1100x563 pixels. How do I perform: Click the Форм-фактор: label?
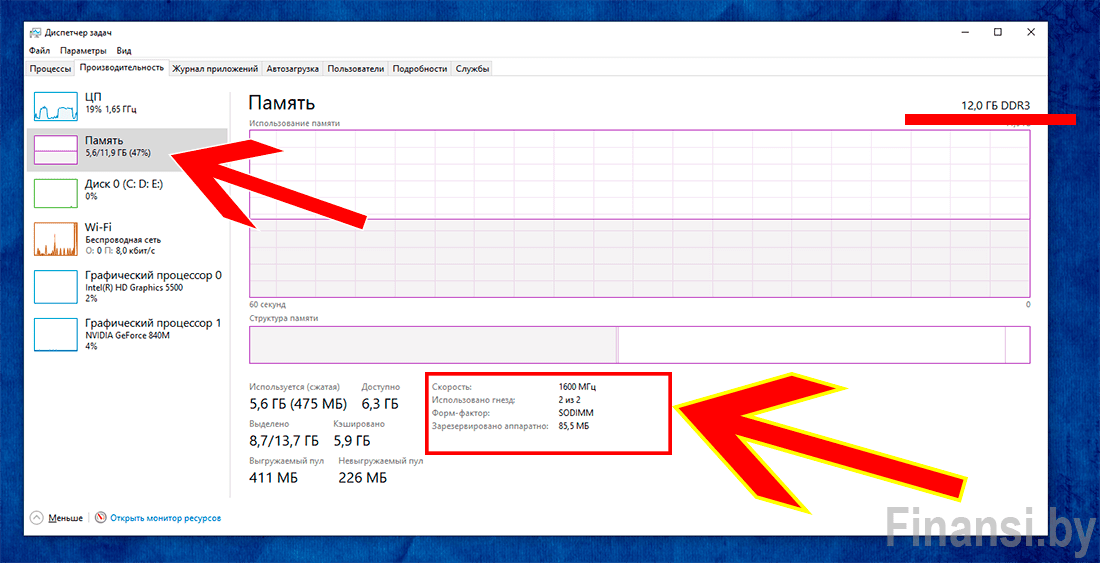coord(460,412)
